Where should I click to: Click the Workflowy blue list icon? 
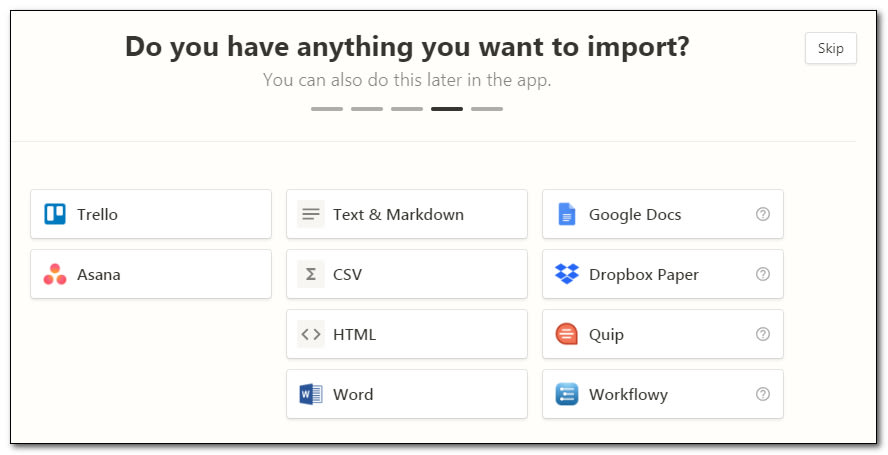567,394
